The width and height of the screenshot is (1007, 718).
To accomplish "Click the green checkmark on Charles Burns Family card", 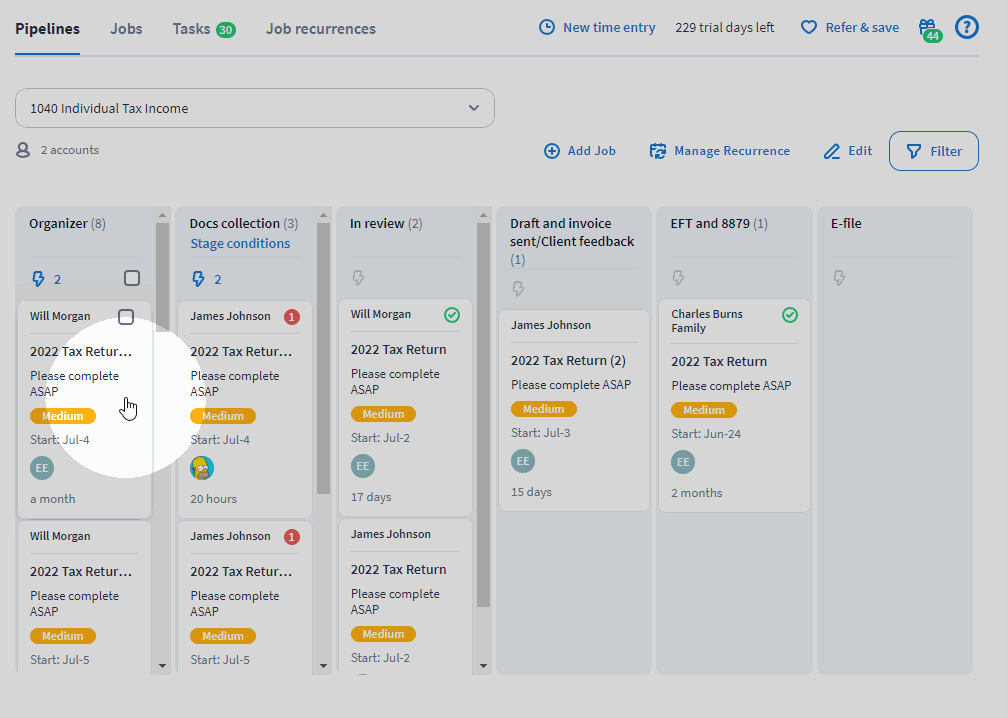I will [790, 315].
